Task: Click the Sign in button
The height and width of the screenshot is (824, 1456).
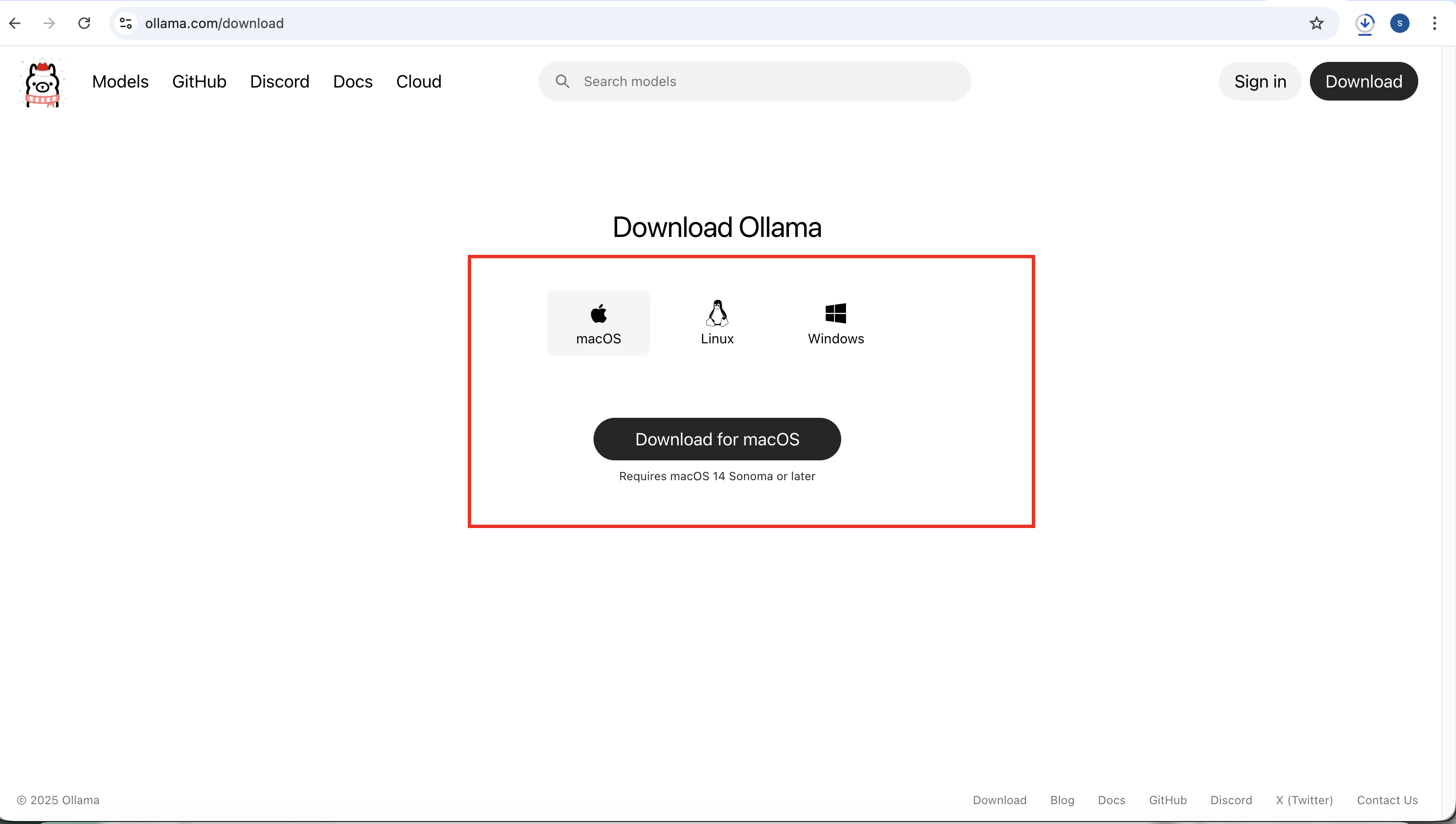Action: coord(1260,82)
